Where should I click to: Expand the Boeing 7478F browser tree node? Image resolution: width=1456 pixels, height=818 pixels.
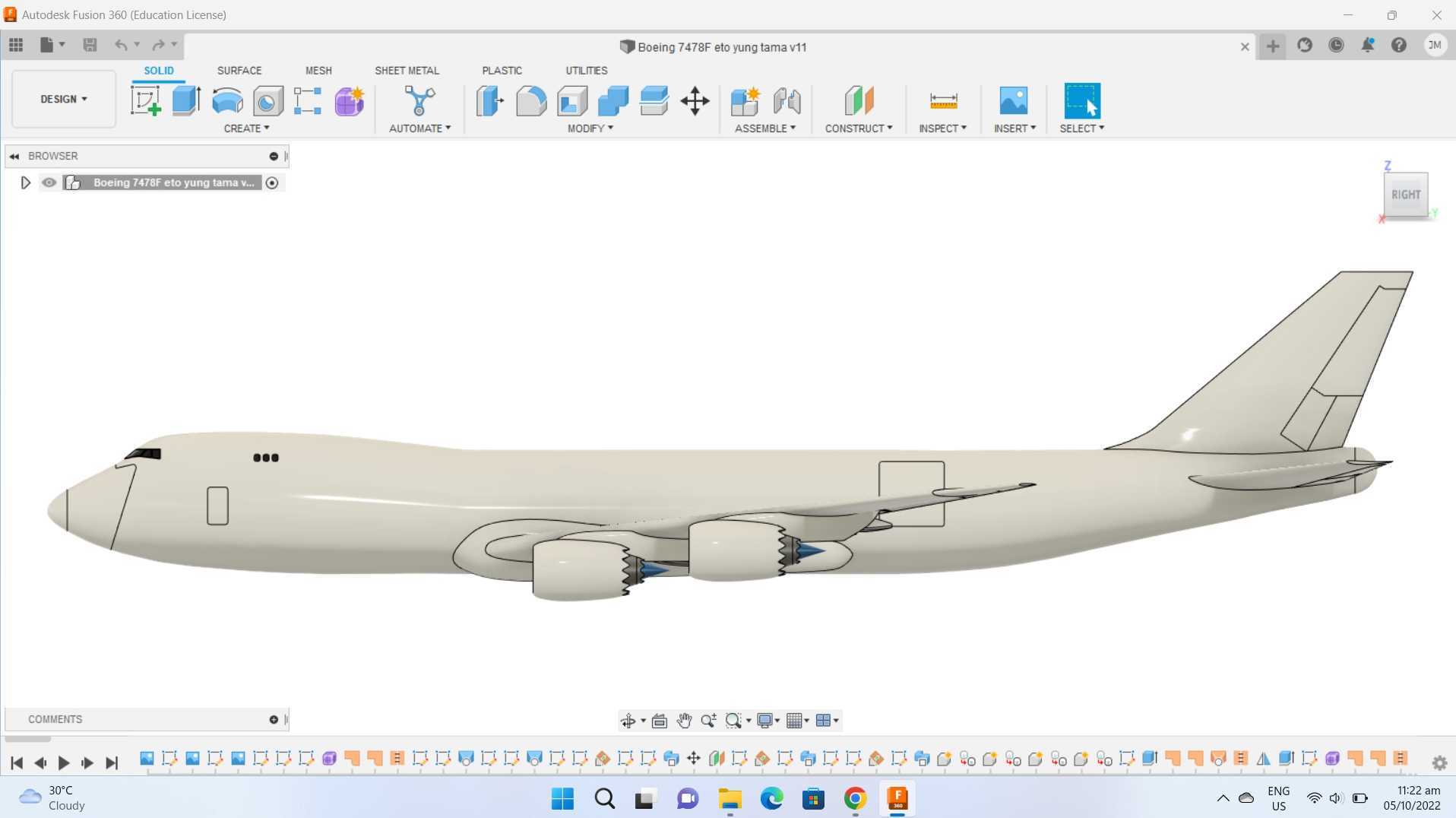point(25,182)
